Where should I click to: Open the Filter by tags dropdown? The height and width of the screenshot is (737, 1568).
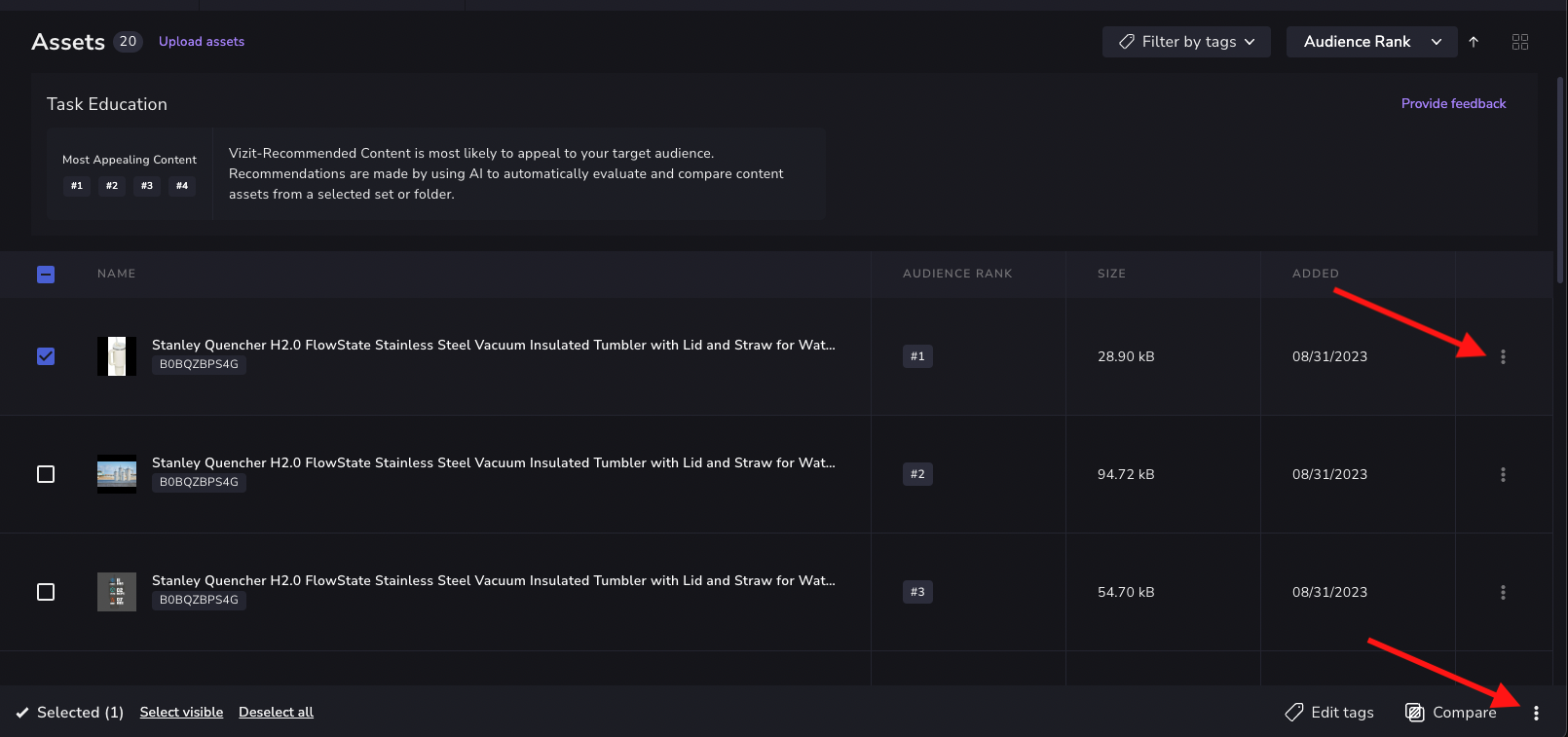1186,42
